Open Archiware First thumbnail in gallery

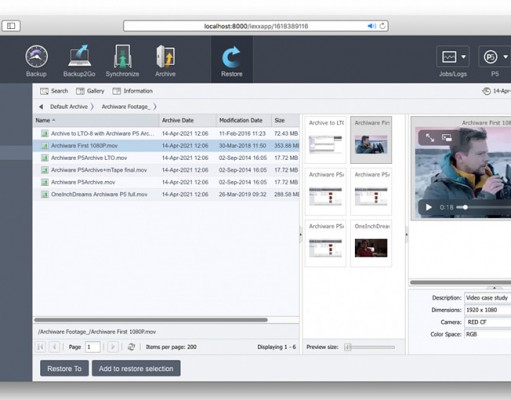(371, 140)
